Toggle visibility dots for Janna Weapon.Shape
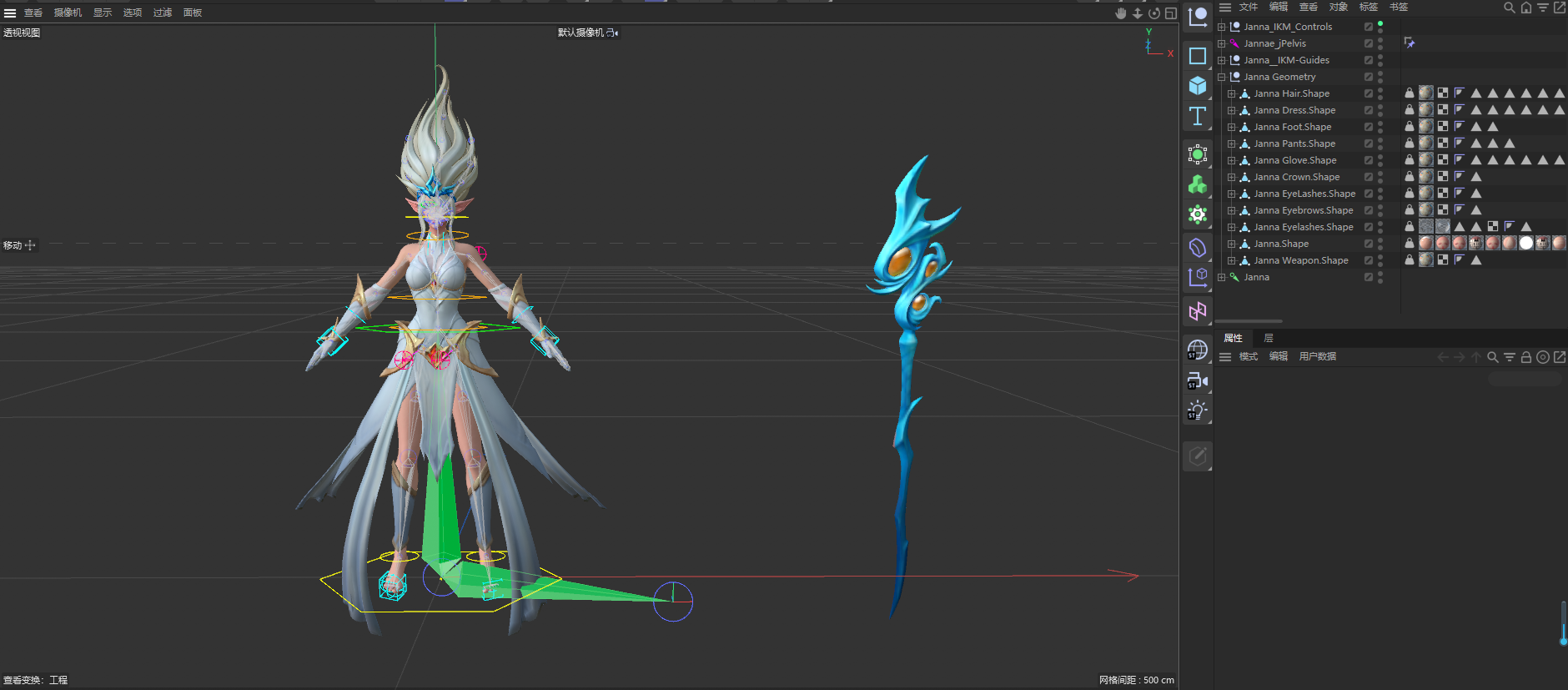Viewport: 1568px width, 690px height. (x=1380, y=260)
